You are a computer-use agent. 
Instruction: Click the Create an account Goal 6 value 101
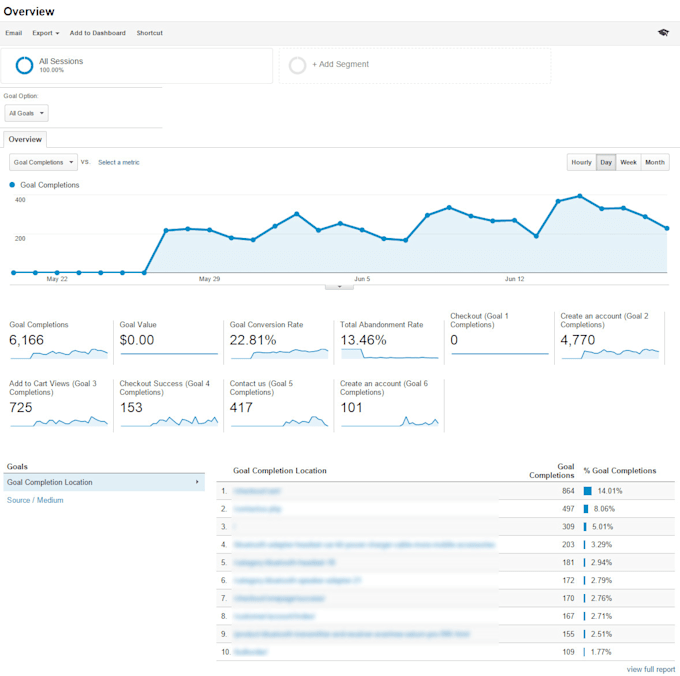351,407
